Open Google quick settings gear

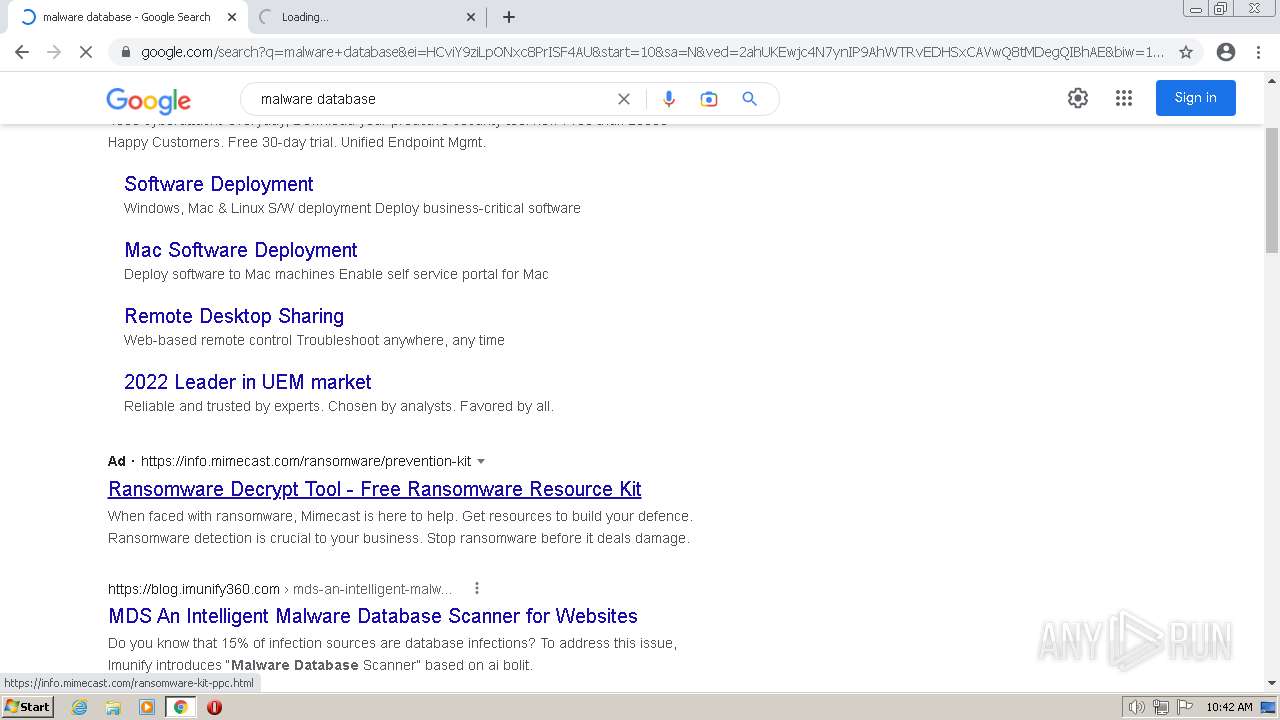pyautogui.click(x=1077, y=98)
